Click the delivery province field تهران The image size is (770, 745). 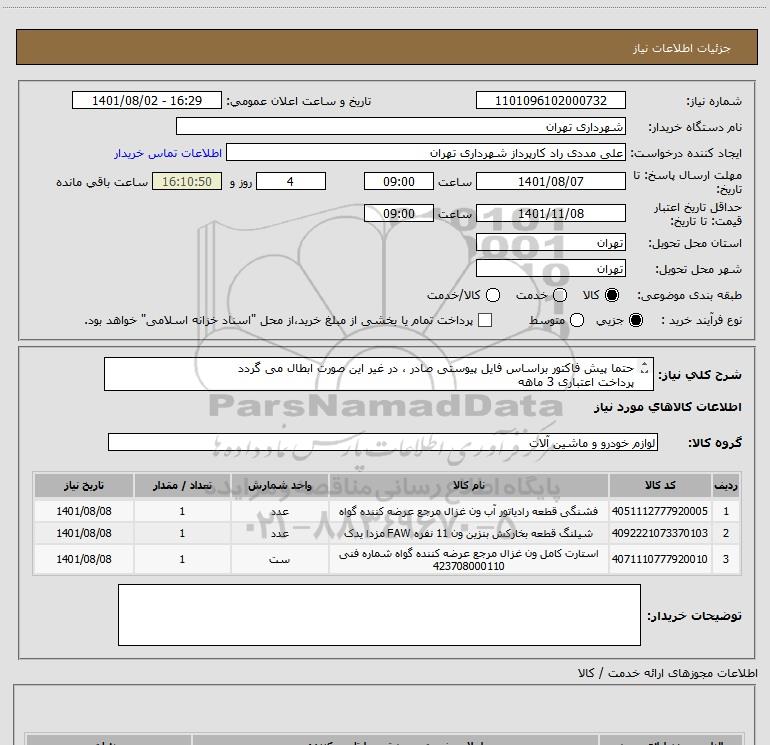pyautogui.click(x=550, y=243)
